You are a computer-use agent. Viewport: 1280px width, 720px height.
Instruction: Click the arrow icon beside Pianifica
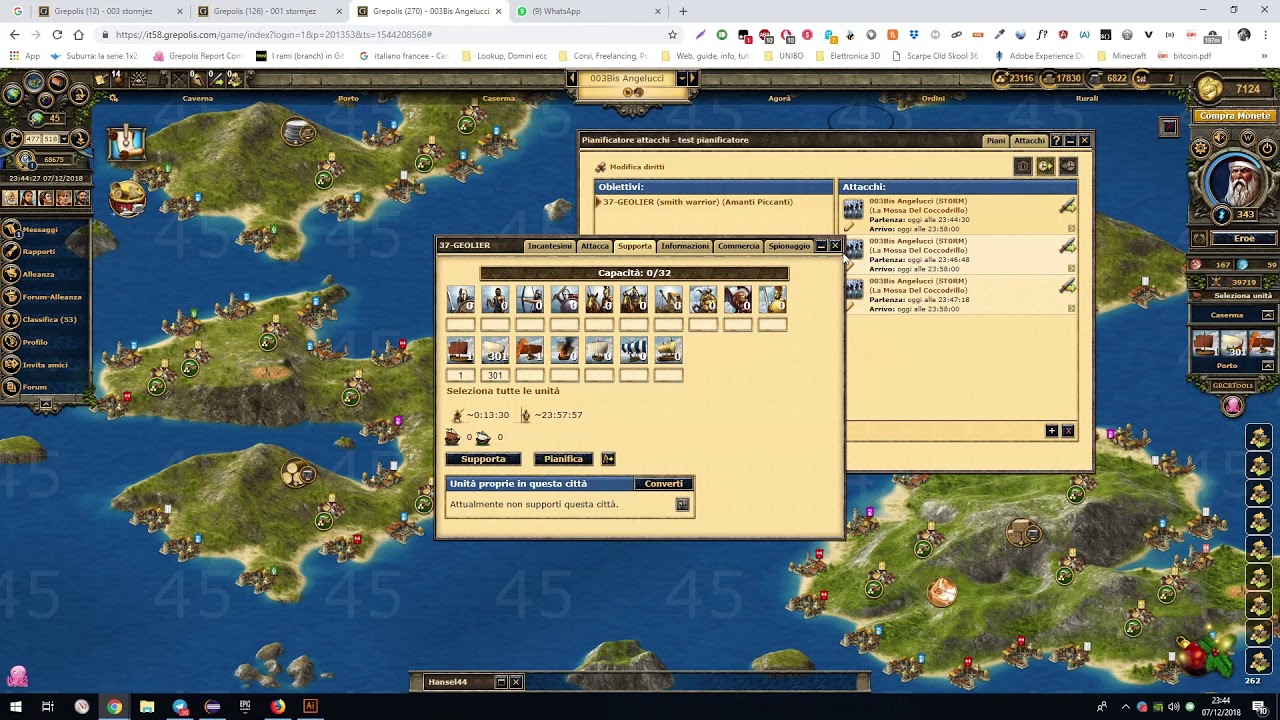(608, 459)
